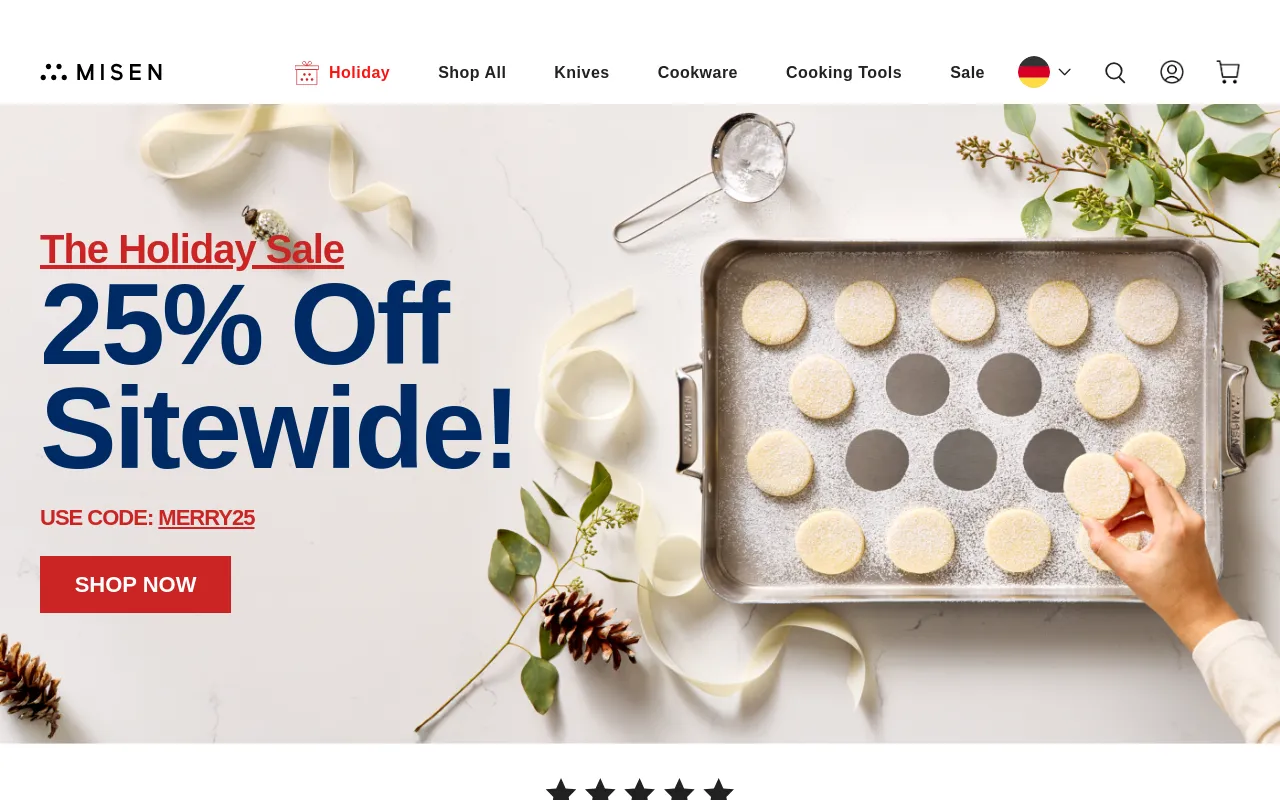Open the Knives menu
The width and height of the screenshot is (1280, 800).
point(582,72)
